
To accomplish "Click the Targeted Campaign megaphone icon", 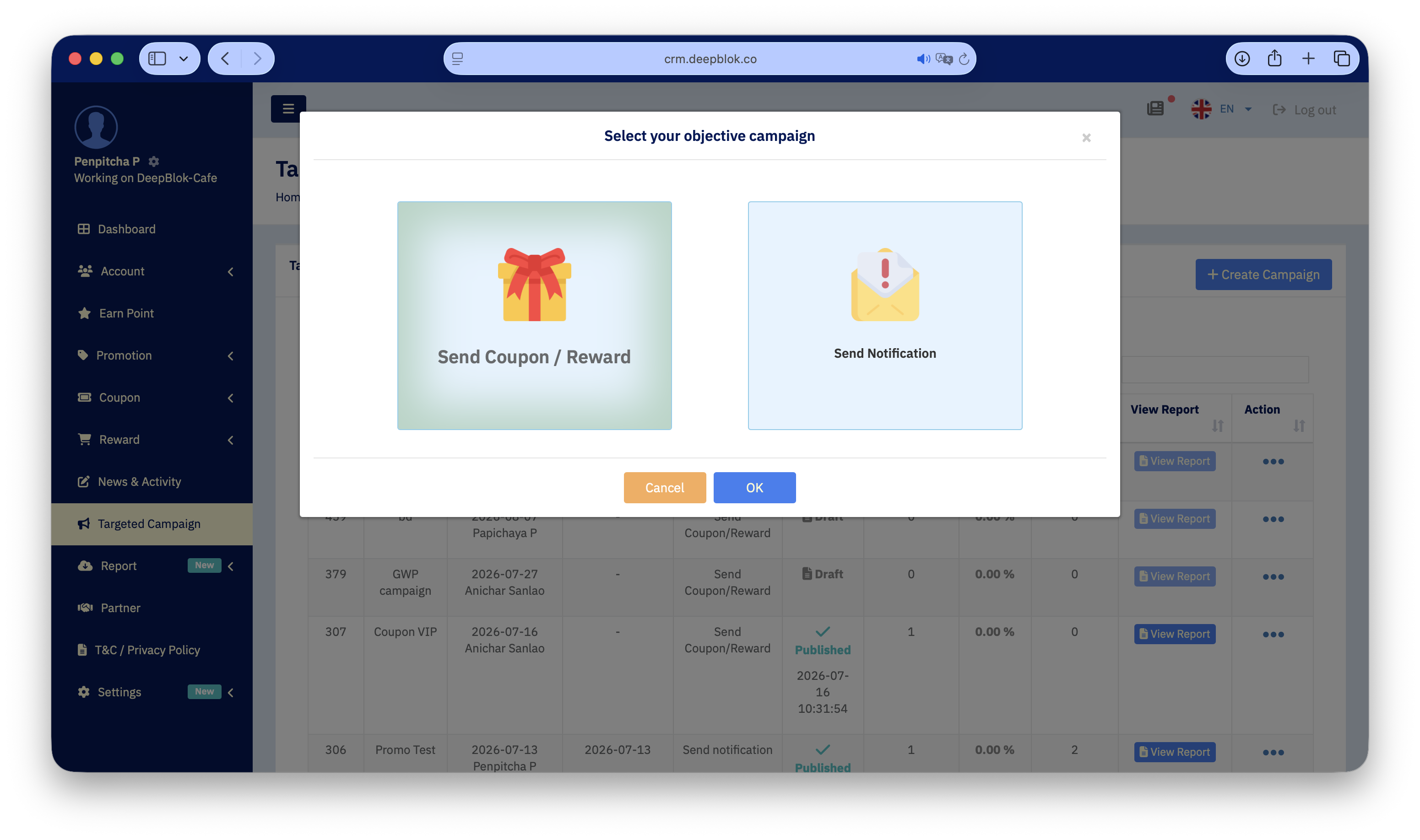I will (x=84, y=523).
